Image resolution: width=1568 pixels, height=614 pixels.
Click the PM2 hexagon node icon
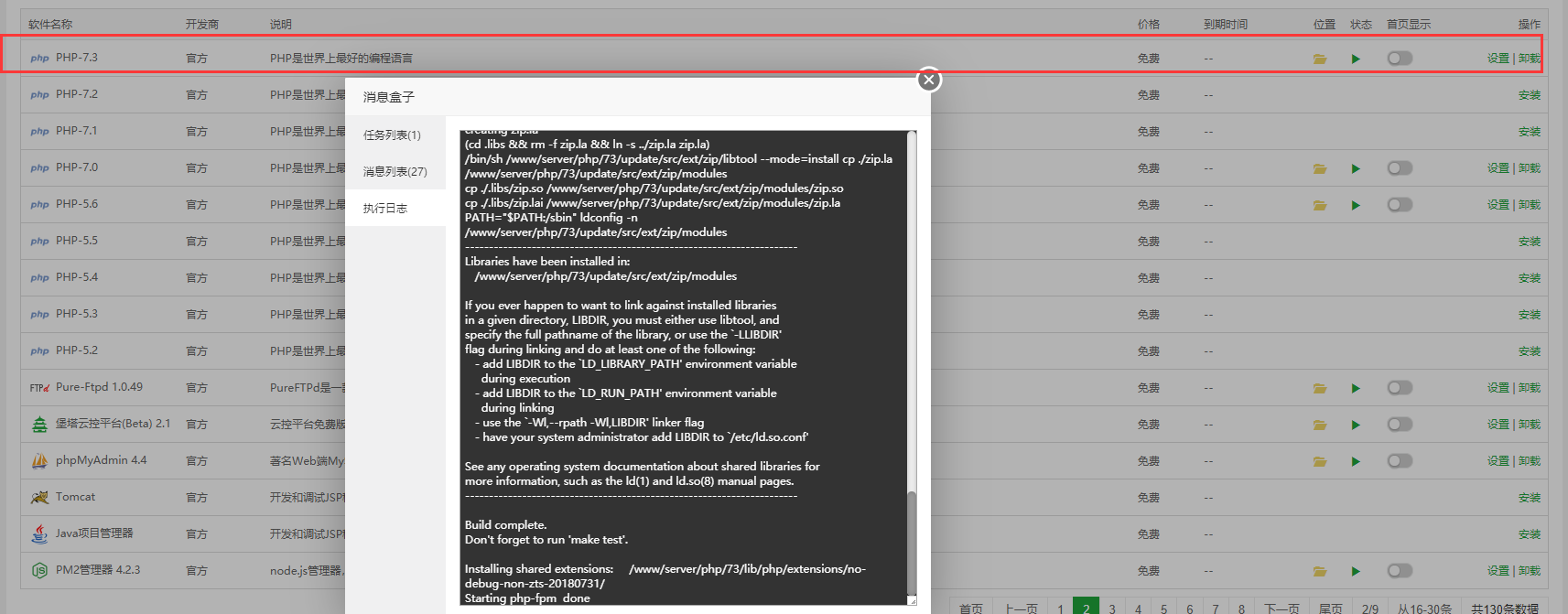pyautogui.click(x=39, y=570)
